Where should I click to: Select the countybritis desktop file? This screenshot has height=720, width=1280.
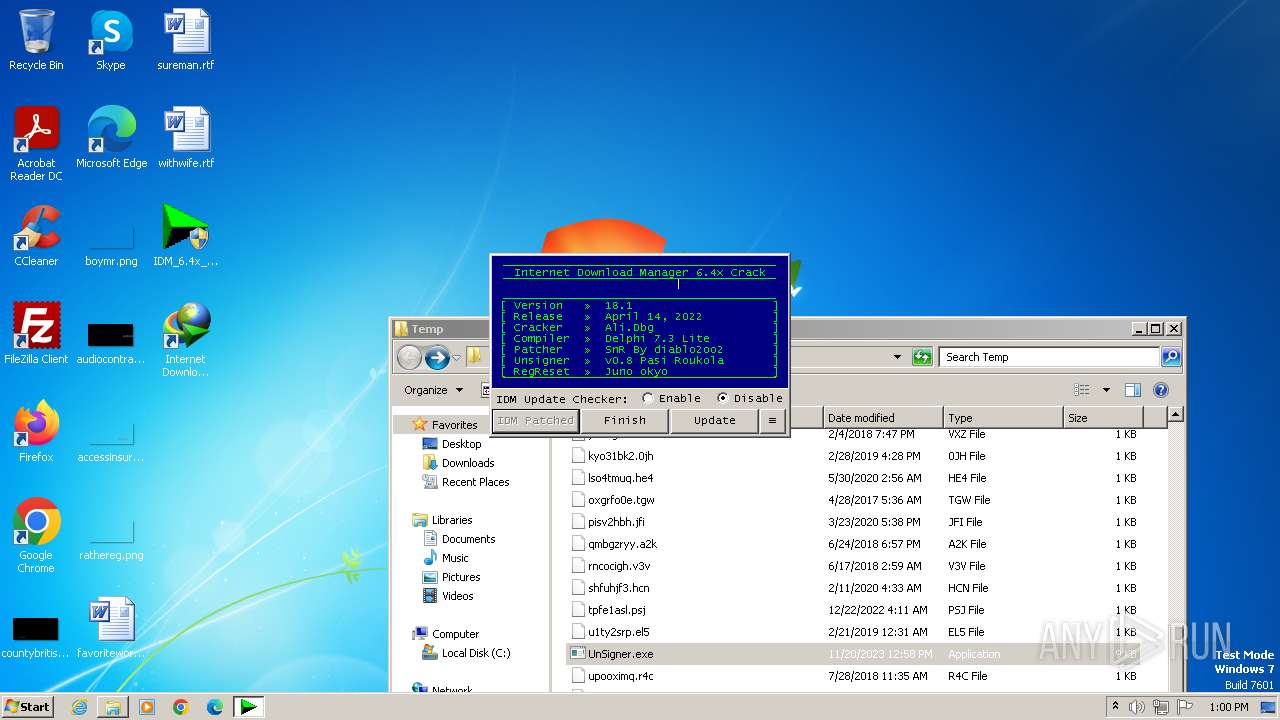(36, 637)
